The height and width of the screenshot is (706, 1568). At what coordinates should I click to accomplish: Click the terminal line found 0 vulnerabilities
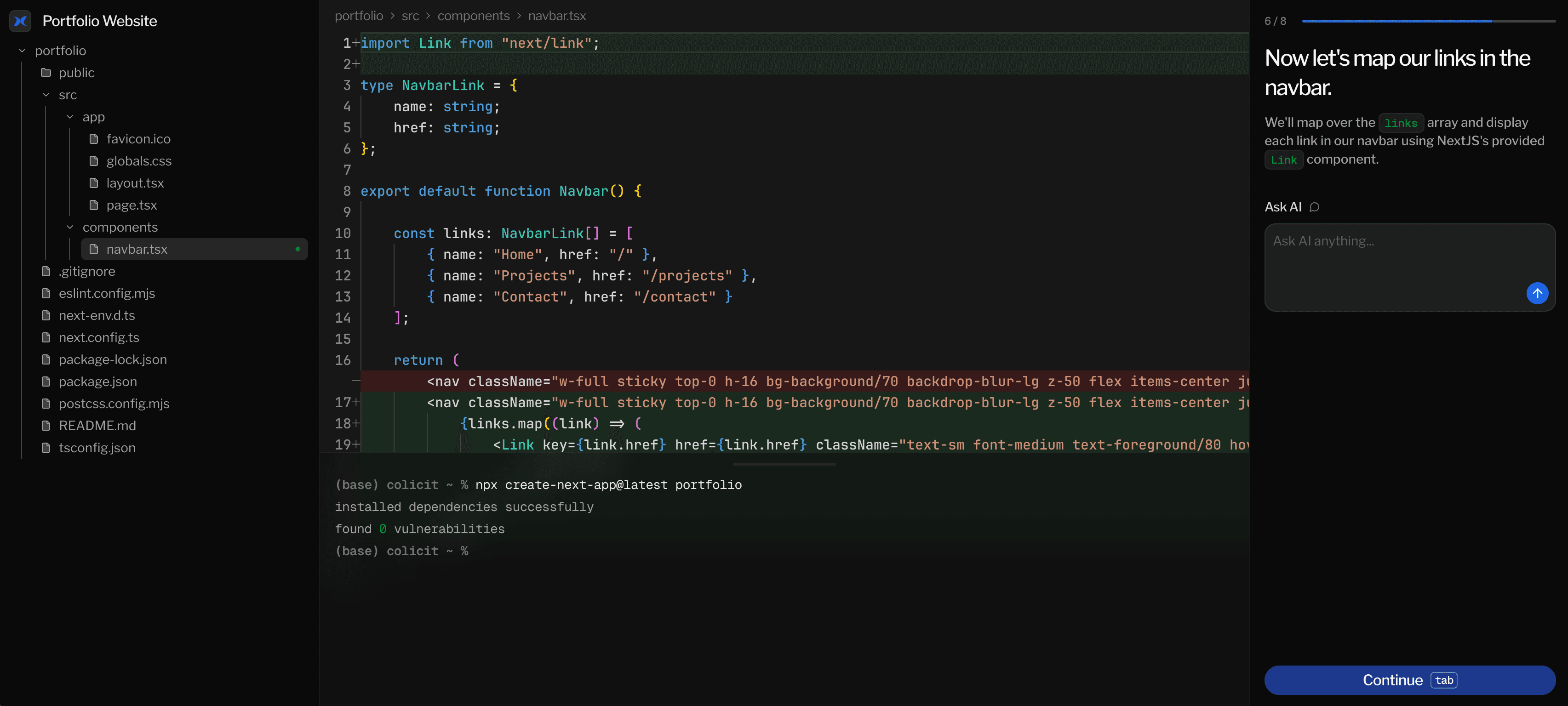point(419,529)
